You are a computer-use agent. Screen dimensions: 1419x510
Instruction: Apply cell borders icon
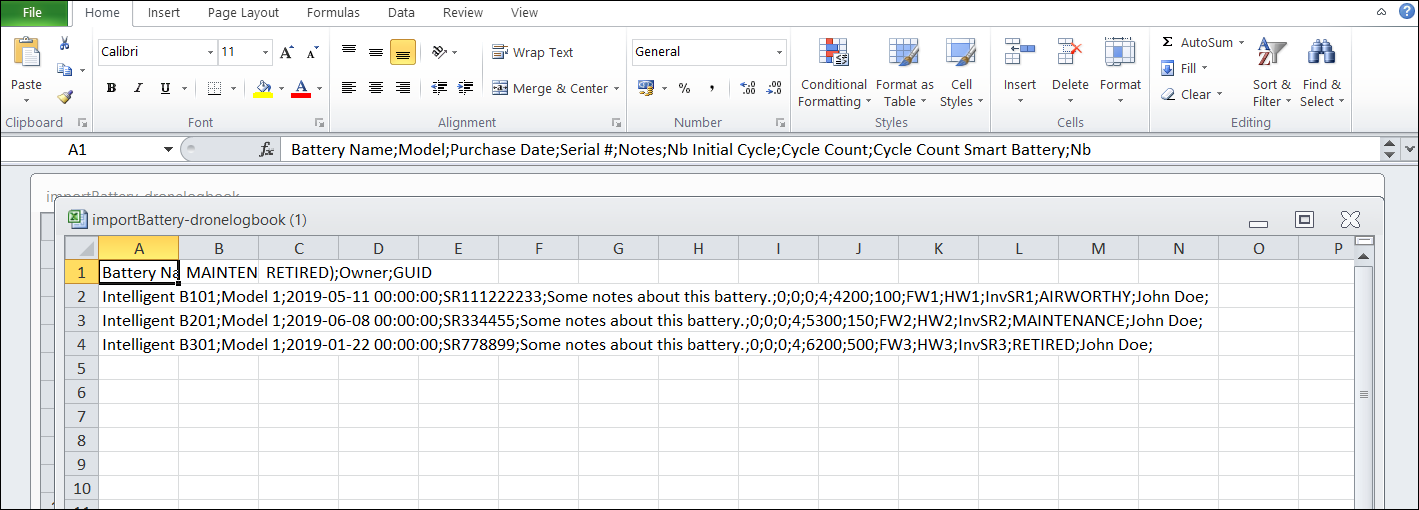(x=214, y=88)
